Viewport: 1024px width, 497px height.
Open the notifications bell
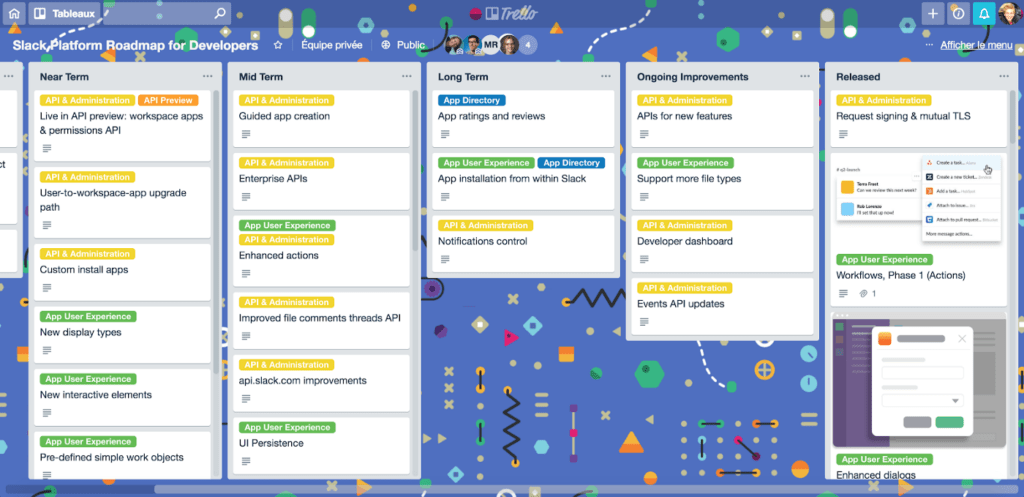pyautogui.click(x=984, y=13)
